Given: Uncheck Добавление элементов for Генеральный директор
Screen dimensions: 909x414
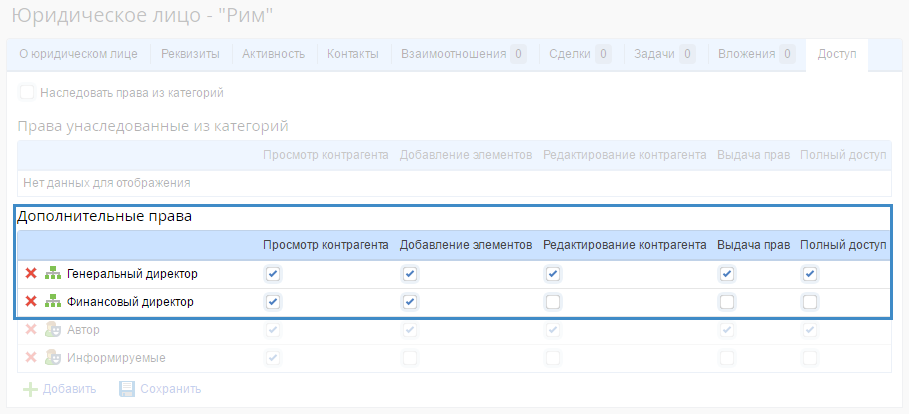Looking at the screenshot, I should [x=409, y=274].
